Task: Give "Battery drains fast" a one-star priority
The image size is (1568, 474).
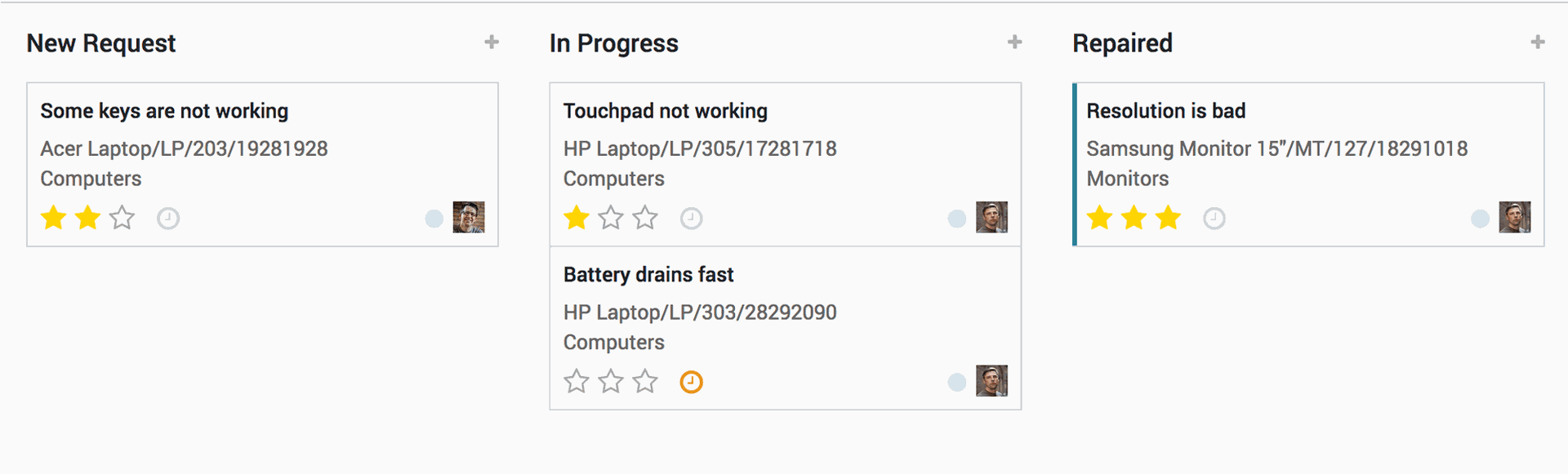Action: pyautogui.click(x=575, y=381)
